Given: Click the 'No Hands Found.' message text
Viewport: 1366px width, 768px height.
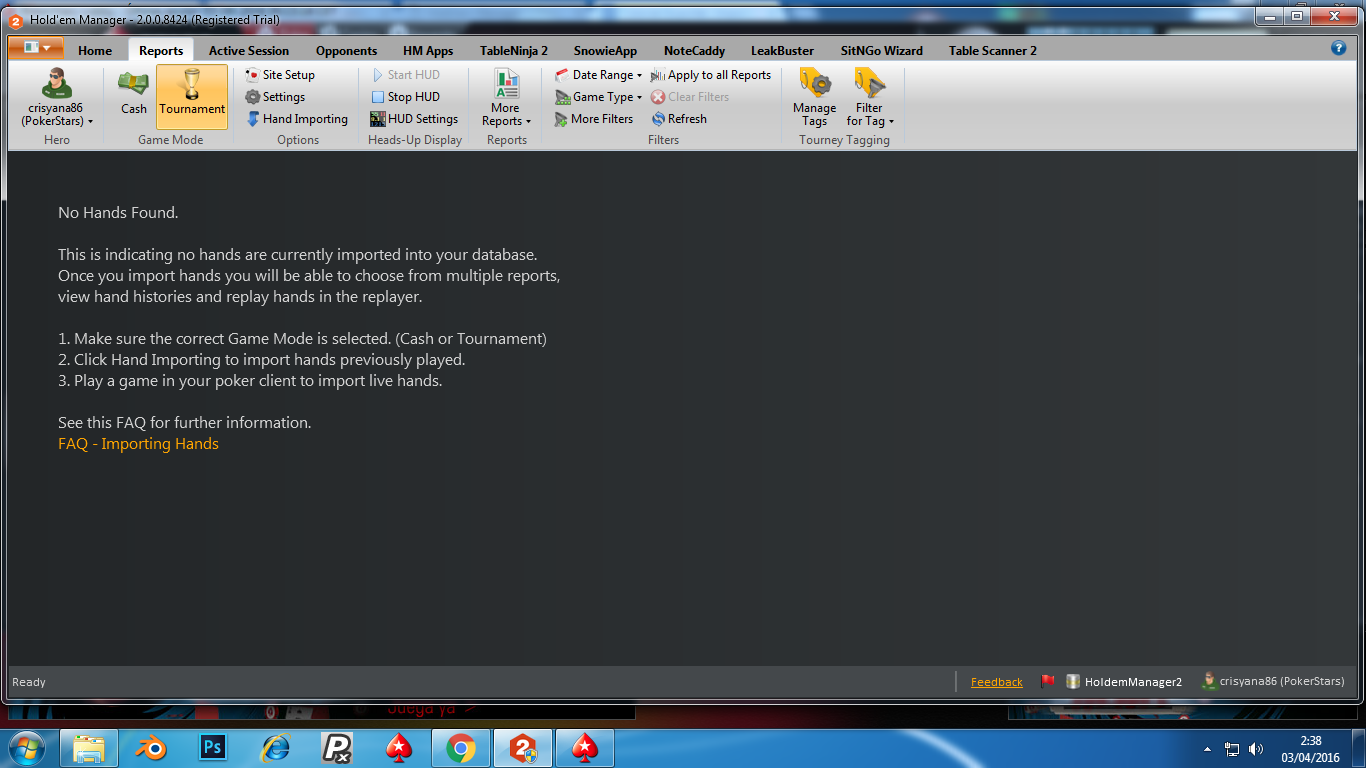Looking at the screenshot, I should (118, 213).
